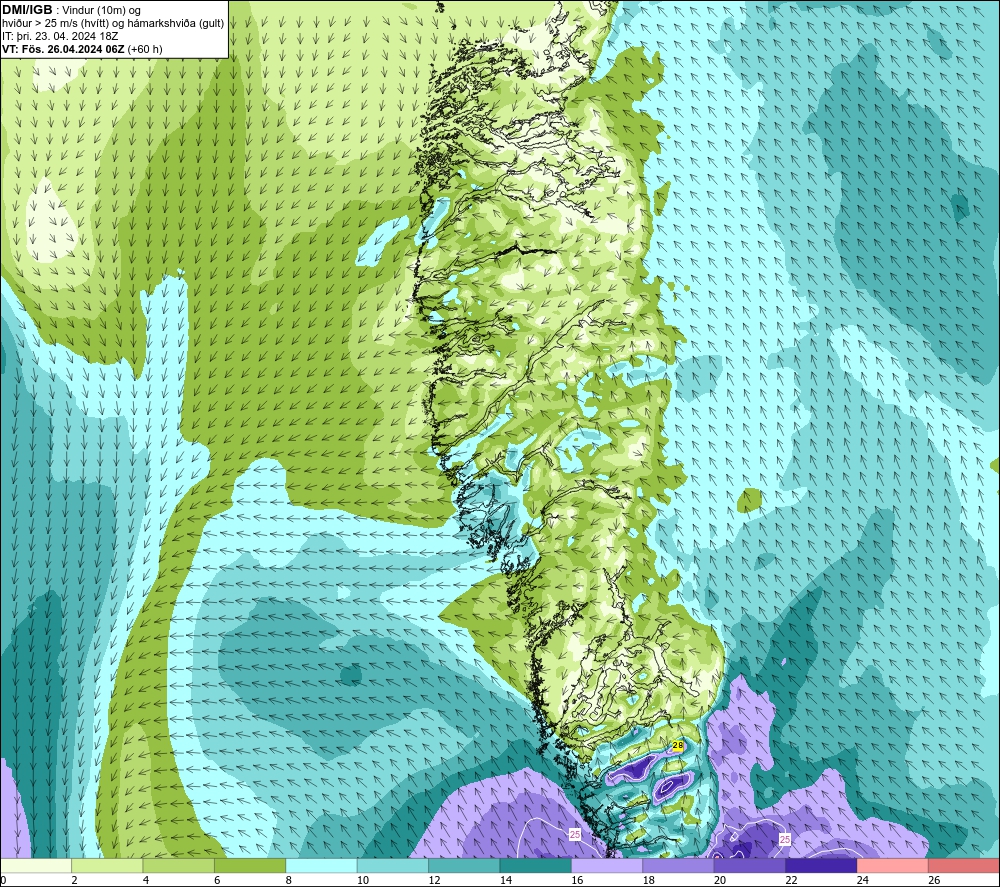Select the 'hviður > 25 m/s (hvítt)' legend line
This screenshot has width=1000, height=887.
point(113,24)
